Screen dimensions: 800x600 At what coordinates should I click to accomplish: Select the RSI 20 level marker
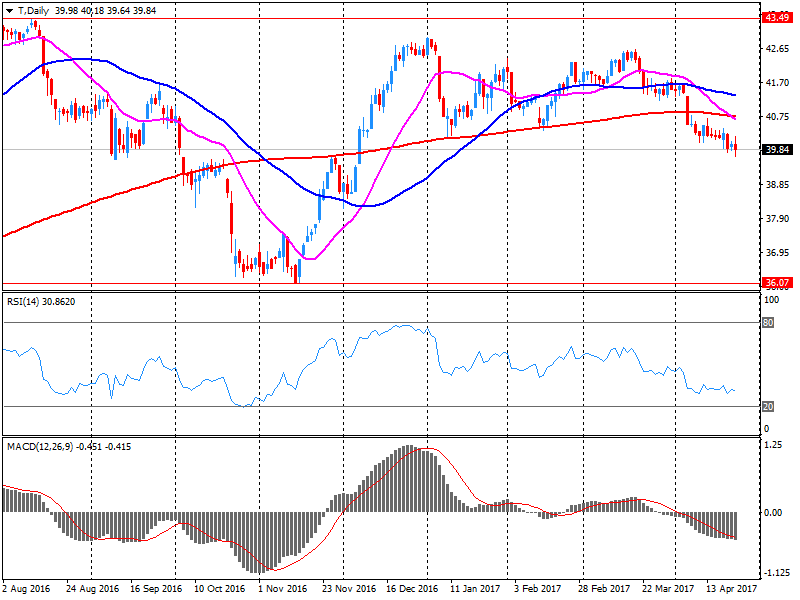[768, 407]
